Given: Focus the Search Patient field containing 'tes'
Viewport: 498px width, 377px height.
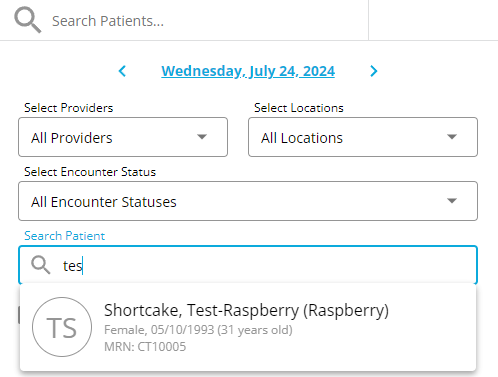Looking at the screenshot, I should tap(248, 265).
